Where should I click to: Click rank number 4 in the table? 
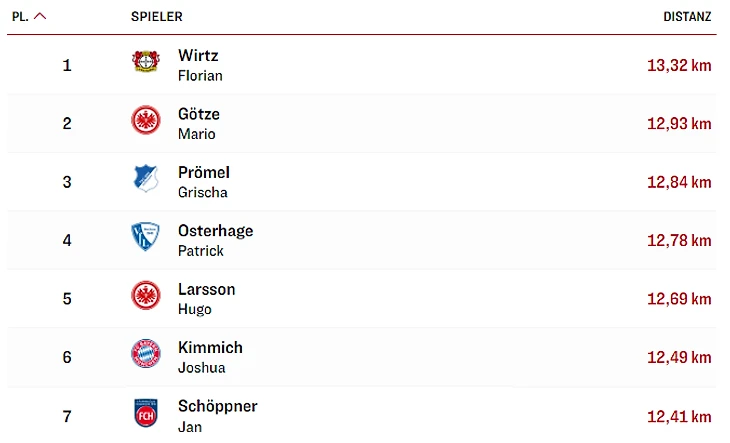click(67, 240)
